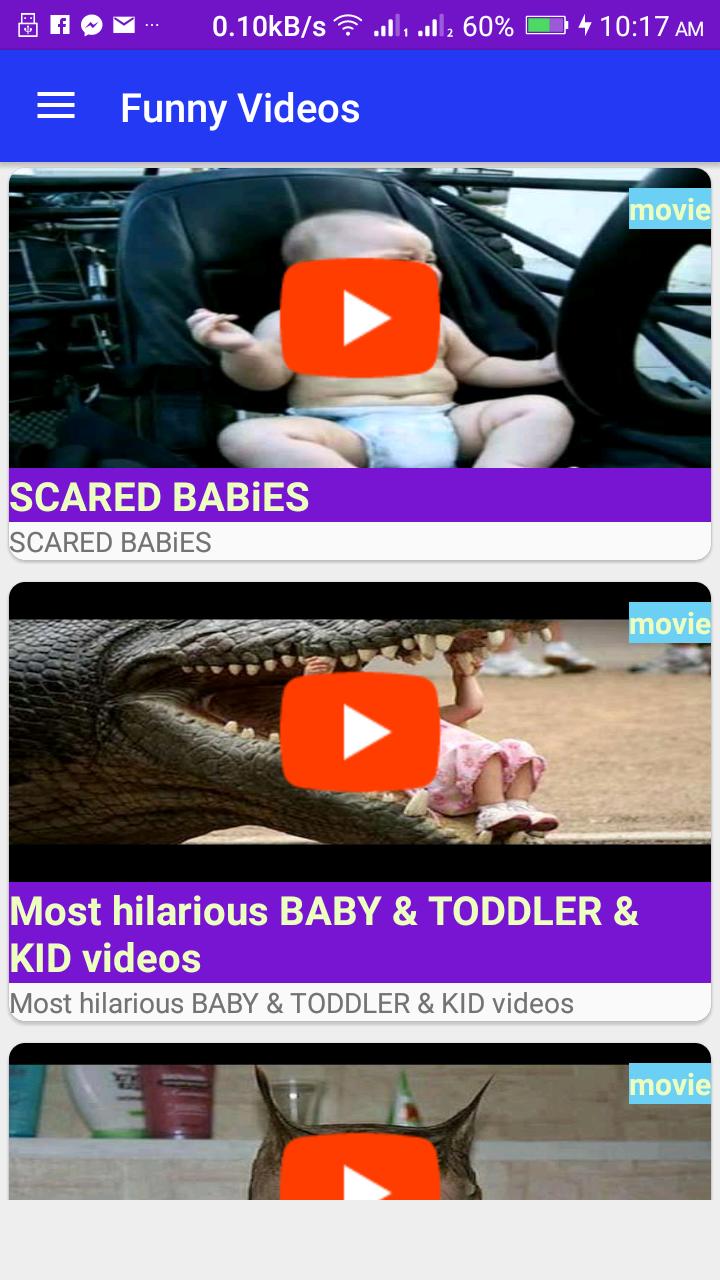
Task: Play the crocodile toddler video
Action: click(360, 732)
